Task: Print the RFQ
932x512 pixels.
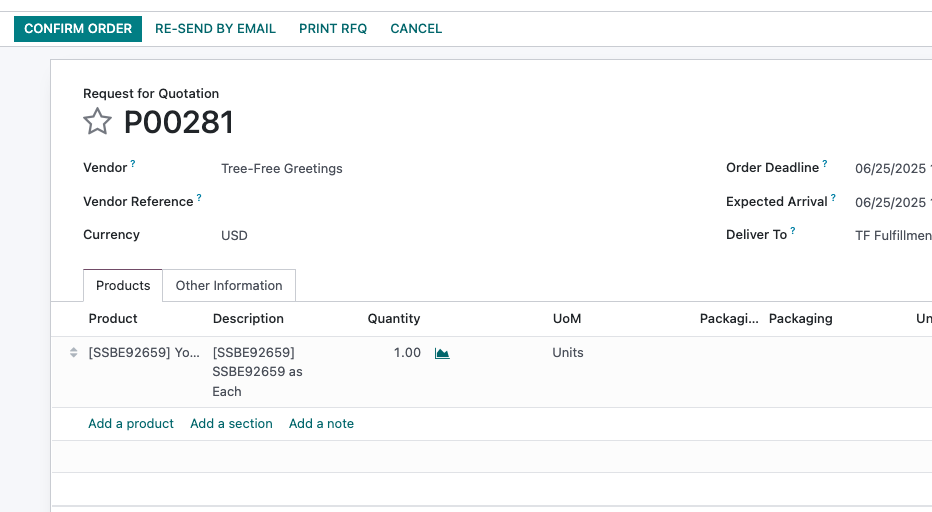Action: (333, 29)
